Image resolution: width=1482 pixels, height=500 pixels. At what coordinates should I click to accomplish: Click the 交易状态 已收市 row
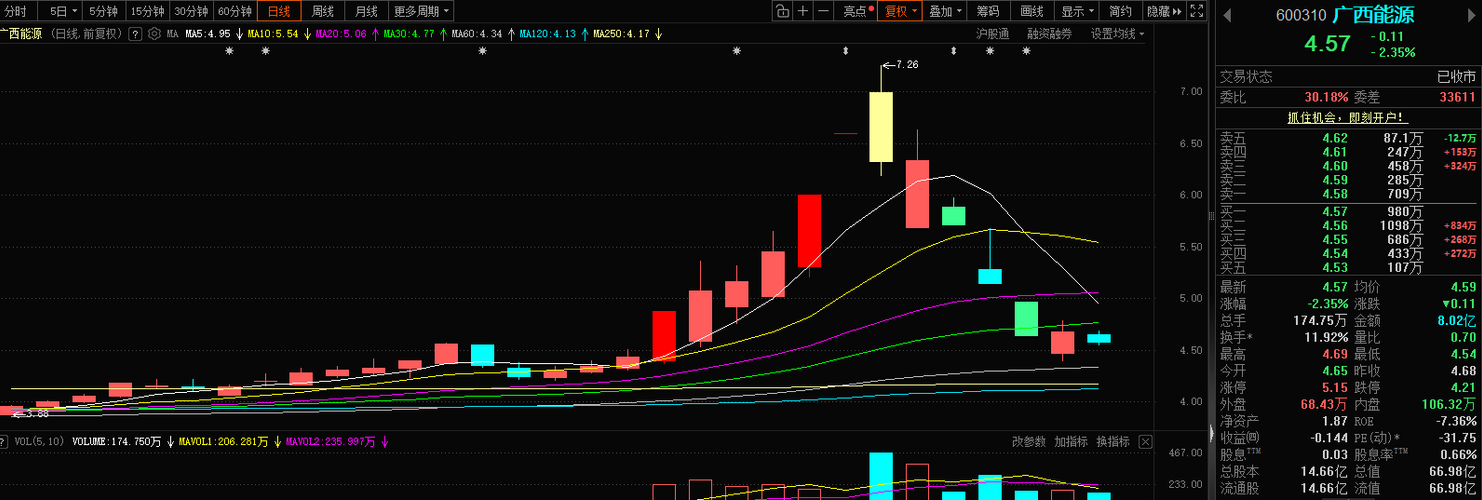pyautogui.click(x=1347, y=77)
